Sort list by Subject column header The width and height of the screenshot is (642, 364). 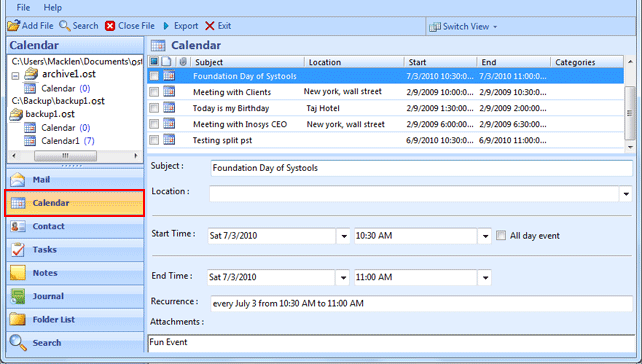[x=248, y=62]
